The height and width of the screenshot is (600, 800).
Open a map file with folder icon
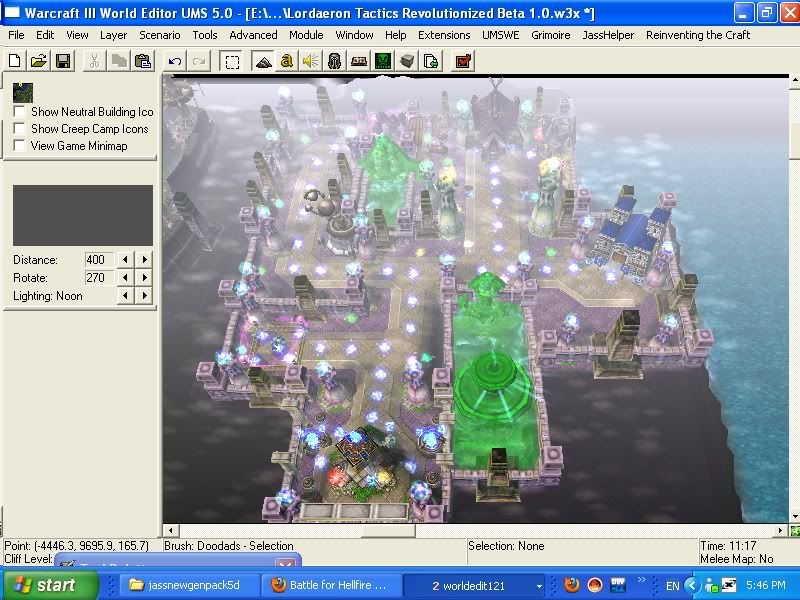tap(39, 61)
